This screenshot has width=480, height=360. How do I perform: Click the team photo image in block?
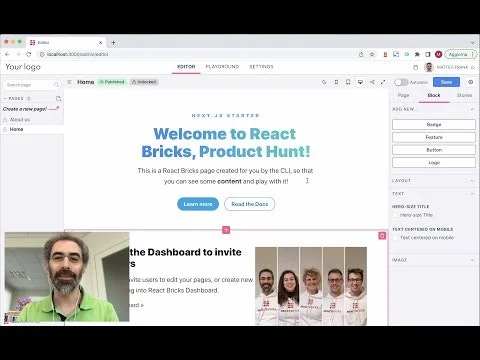click(311, 286)
